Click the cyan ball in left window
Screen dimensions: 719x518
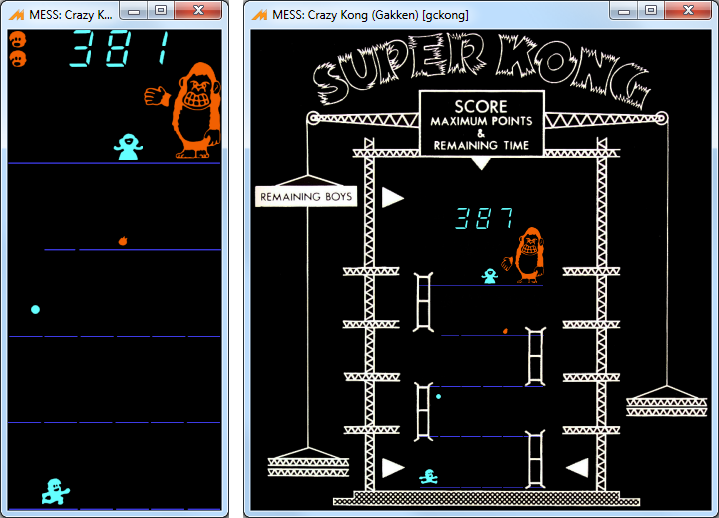(35, 309)
